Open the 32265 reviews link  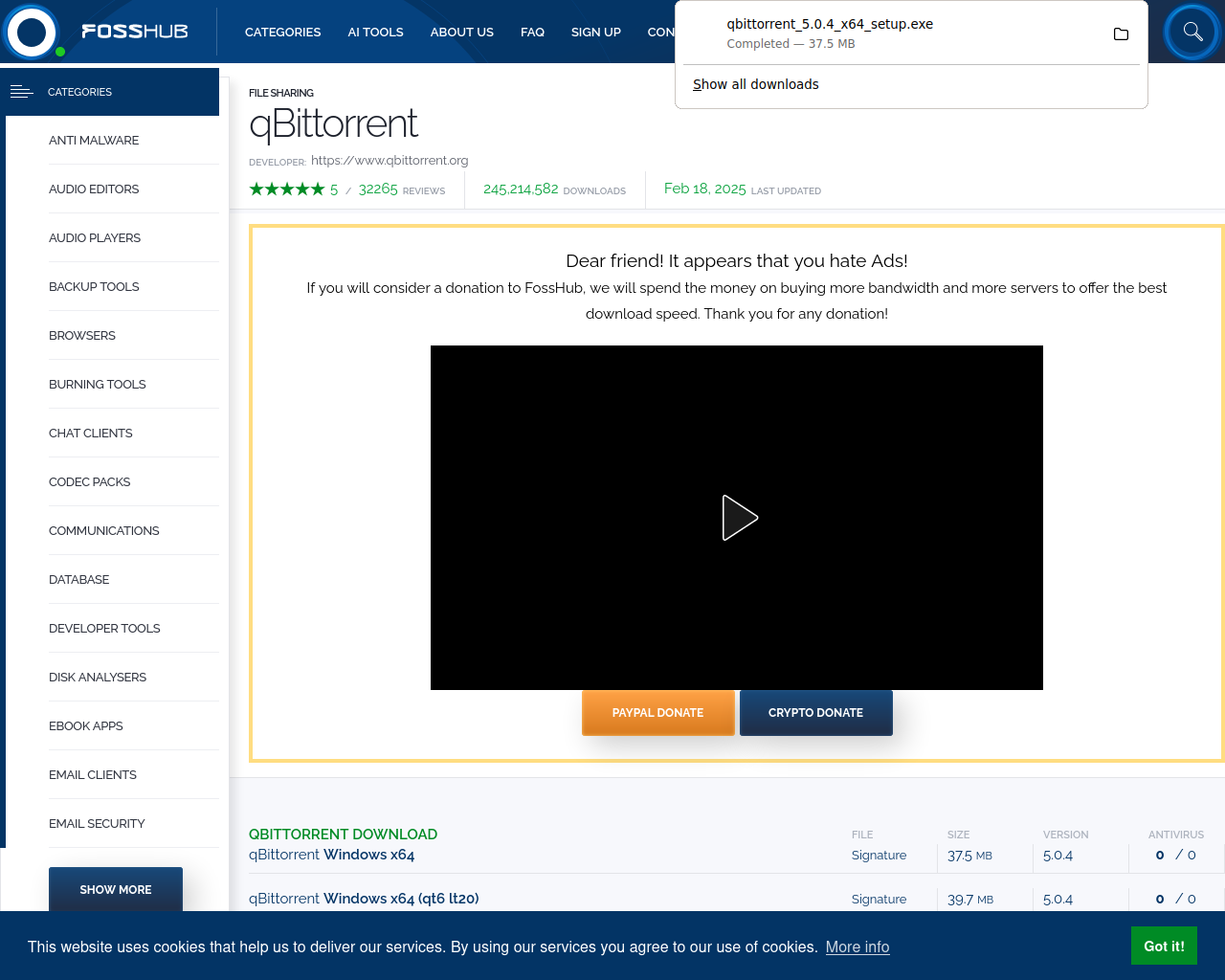tap(402, 189)
